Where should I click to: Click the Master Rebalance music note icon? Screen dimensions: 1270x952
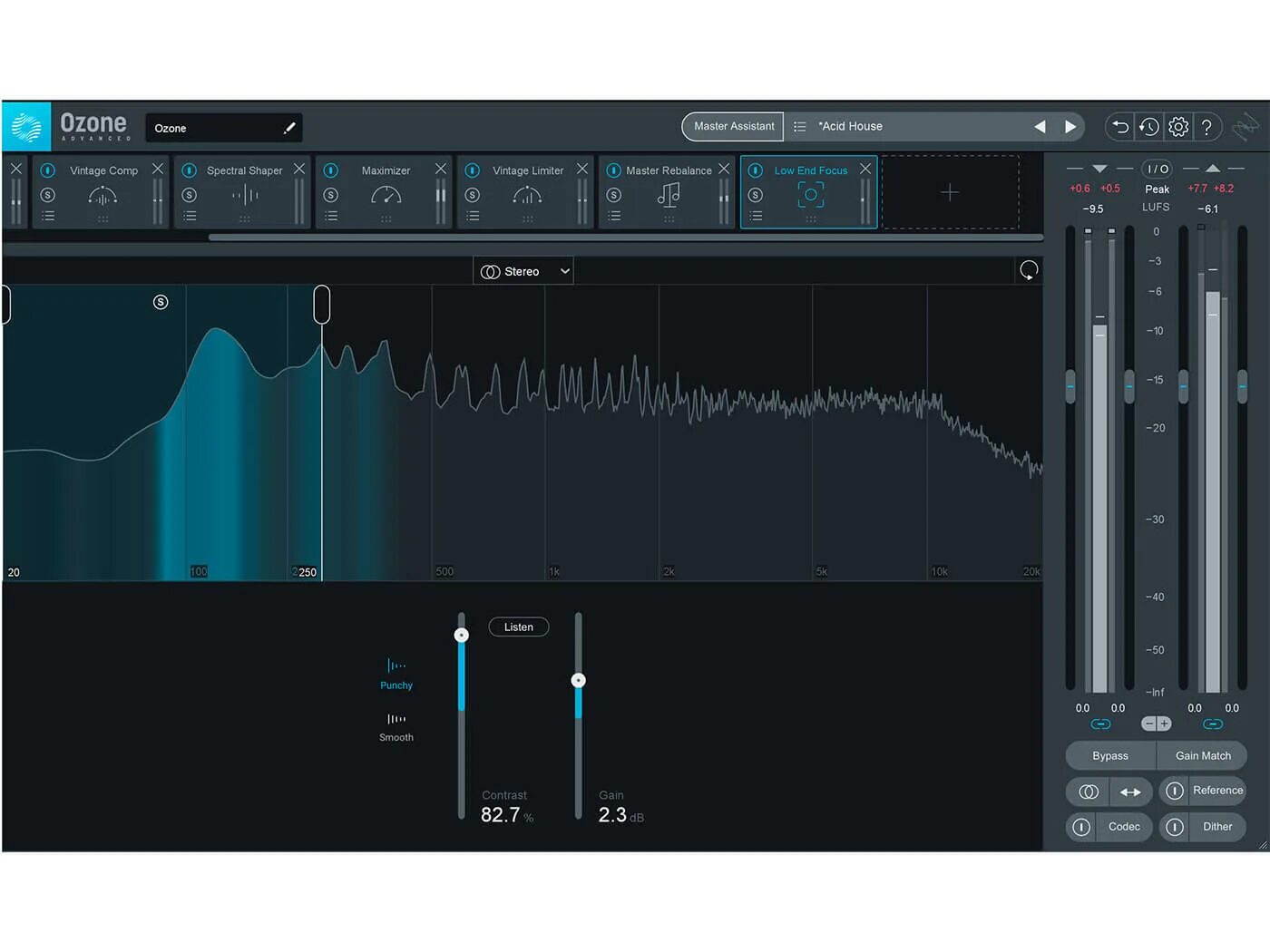669,195
